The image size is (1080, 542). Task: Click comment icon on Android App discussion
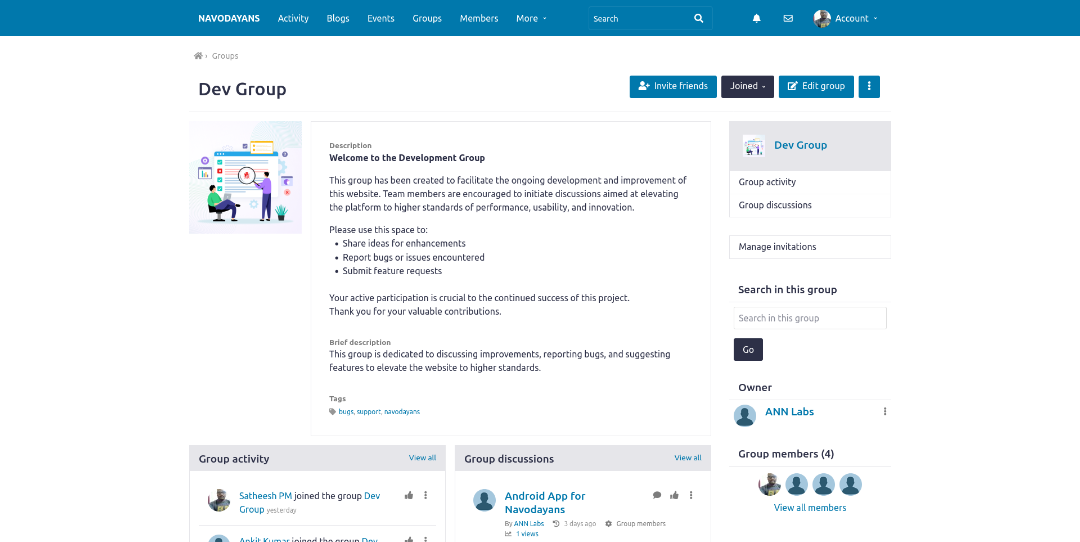point(657,495)
